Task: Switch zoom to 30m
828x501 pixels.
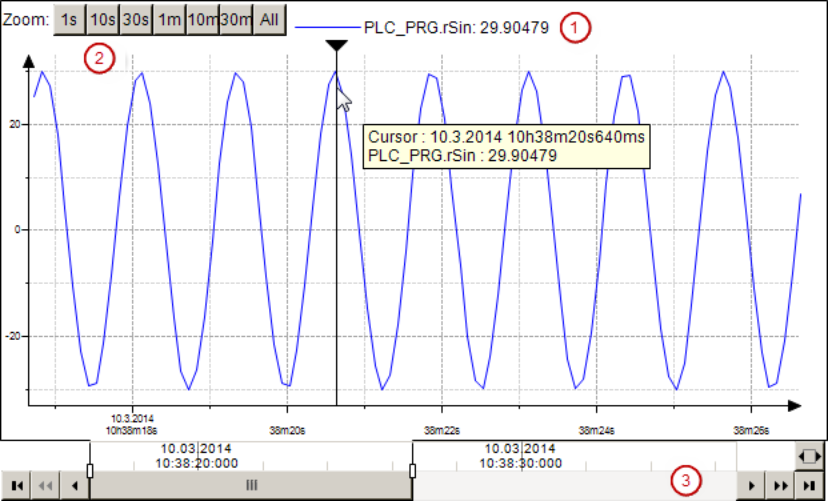Action: (235, 19)
